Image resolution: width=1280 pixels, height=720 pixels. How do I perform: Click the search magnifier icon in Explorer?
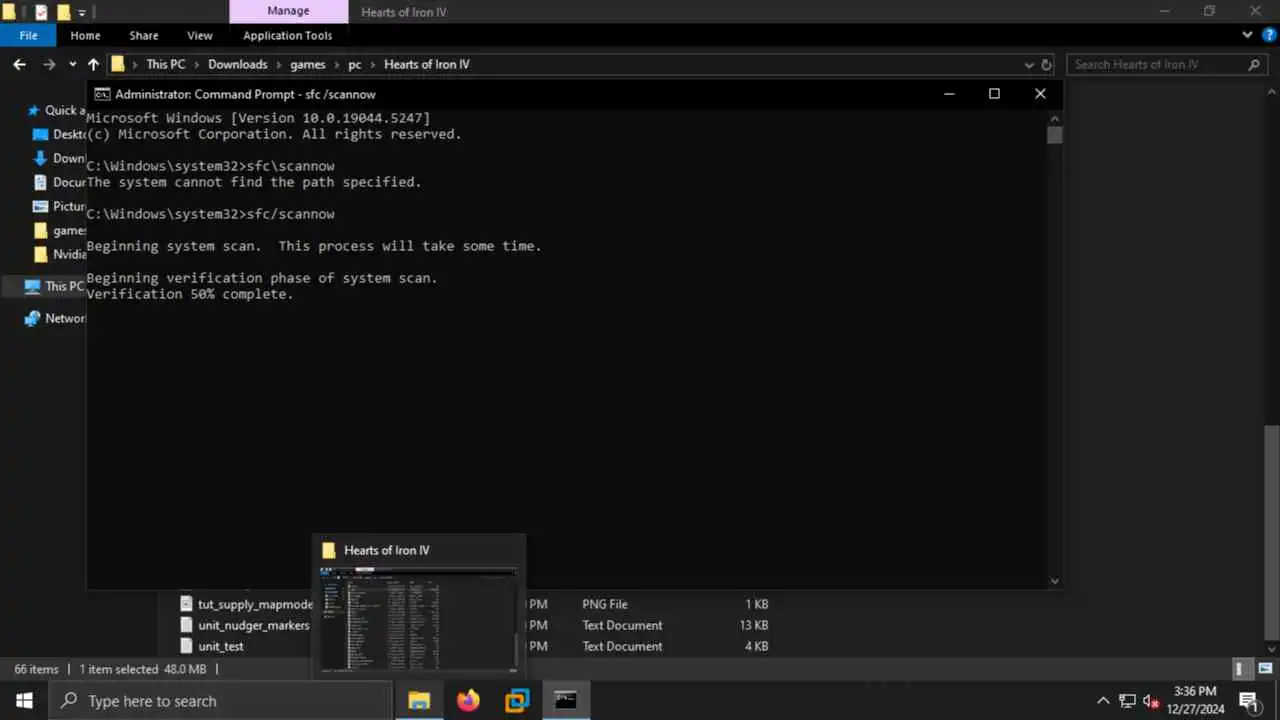pos(1255,65)
